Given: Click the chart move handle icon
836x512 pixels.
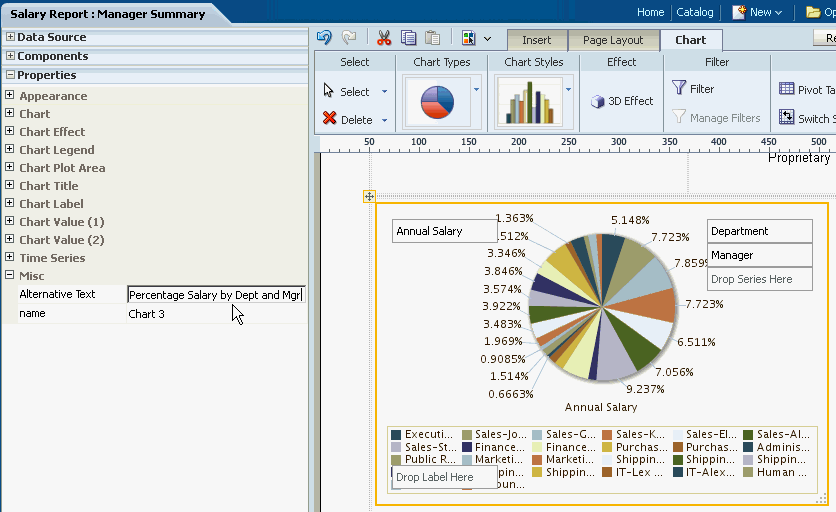Looking at the screenshot, I should 369,196.
